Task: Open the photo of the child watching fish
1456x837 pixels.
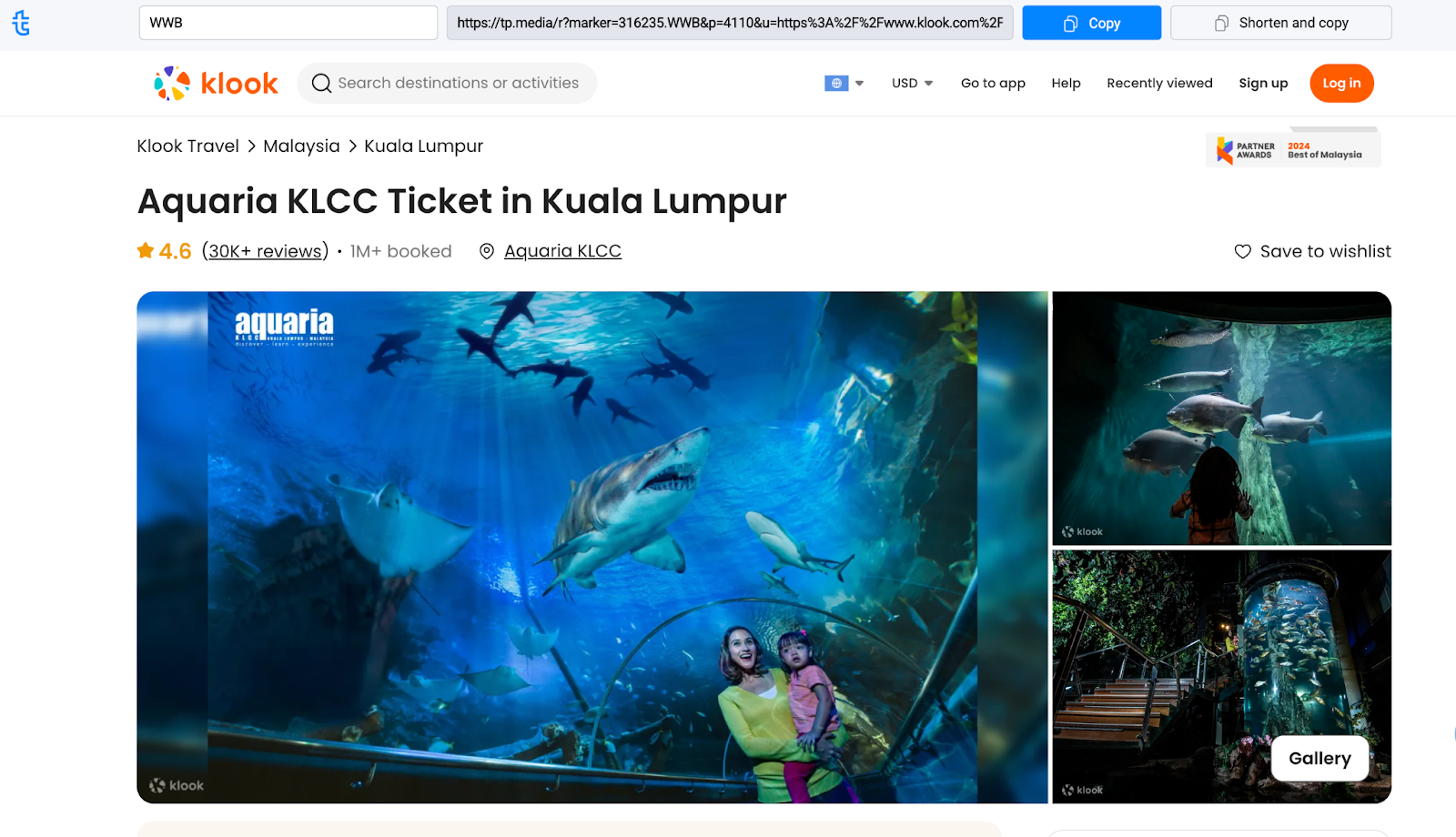Action: click(1221, 418)
